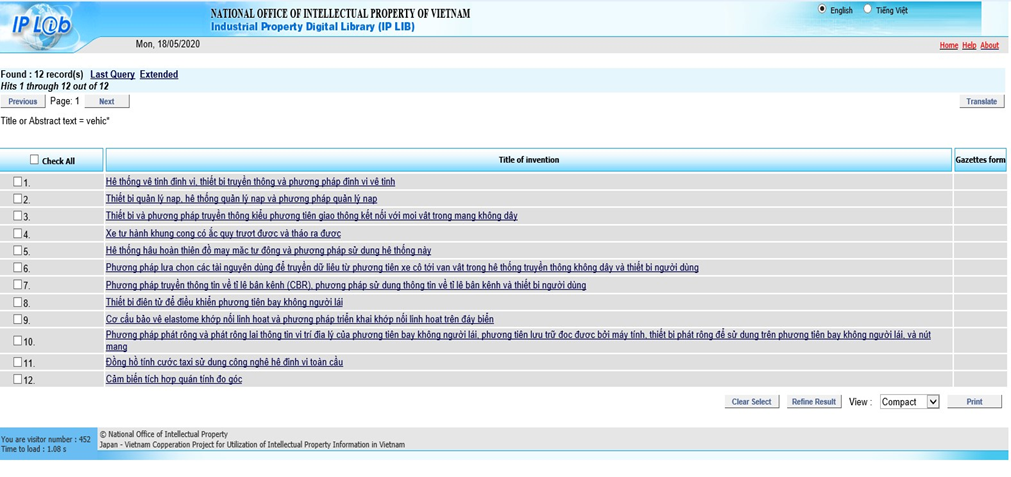Tick the Check All checkbox
1011x477 pixels.
click(34, 159)
